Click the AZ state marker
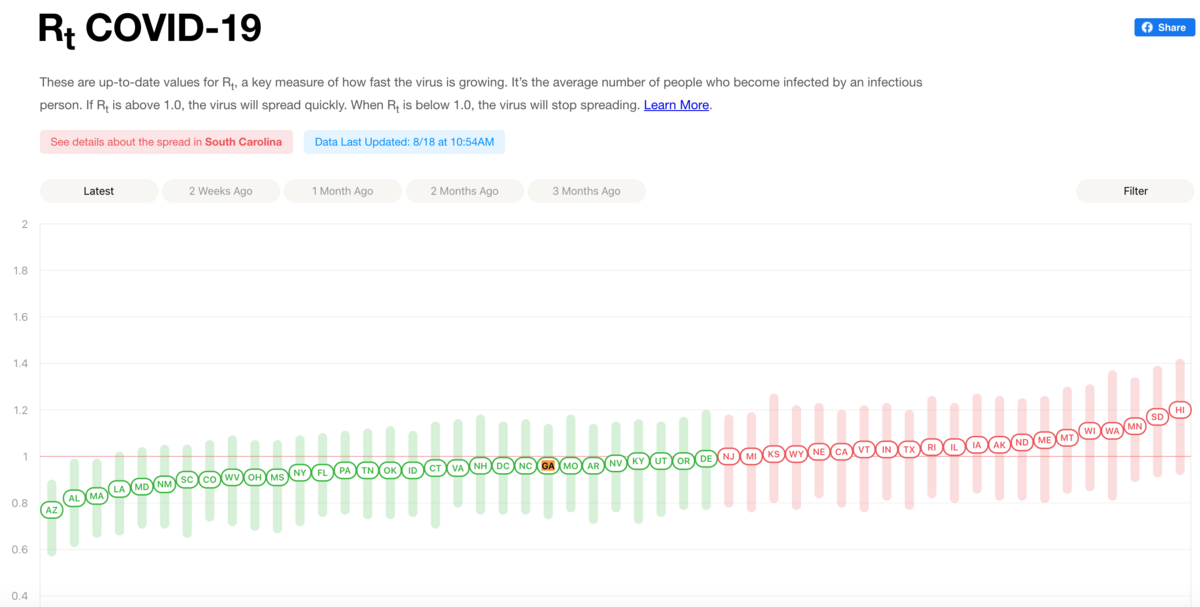 point(52,510)
